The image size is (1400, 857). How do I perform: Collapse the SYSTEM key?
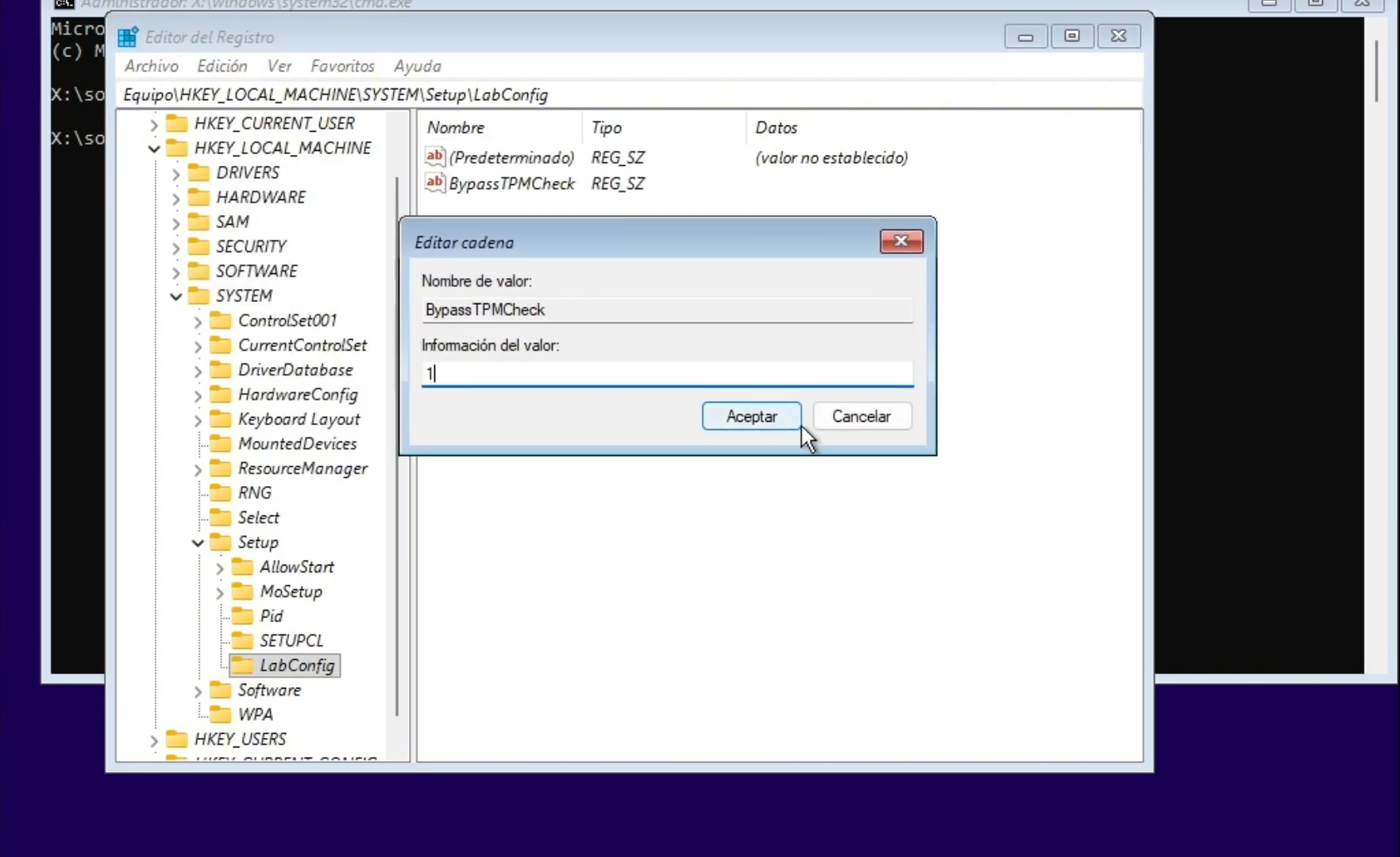[x=175, y=296]
